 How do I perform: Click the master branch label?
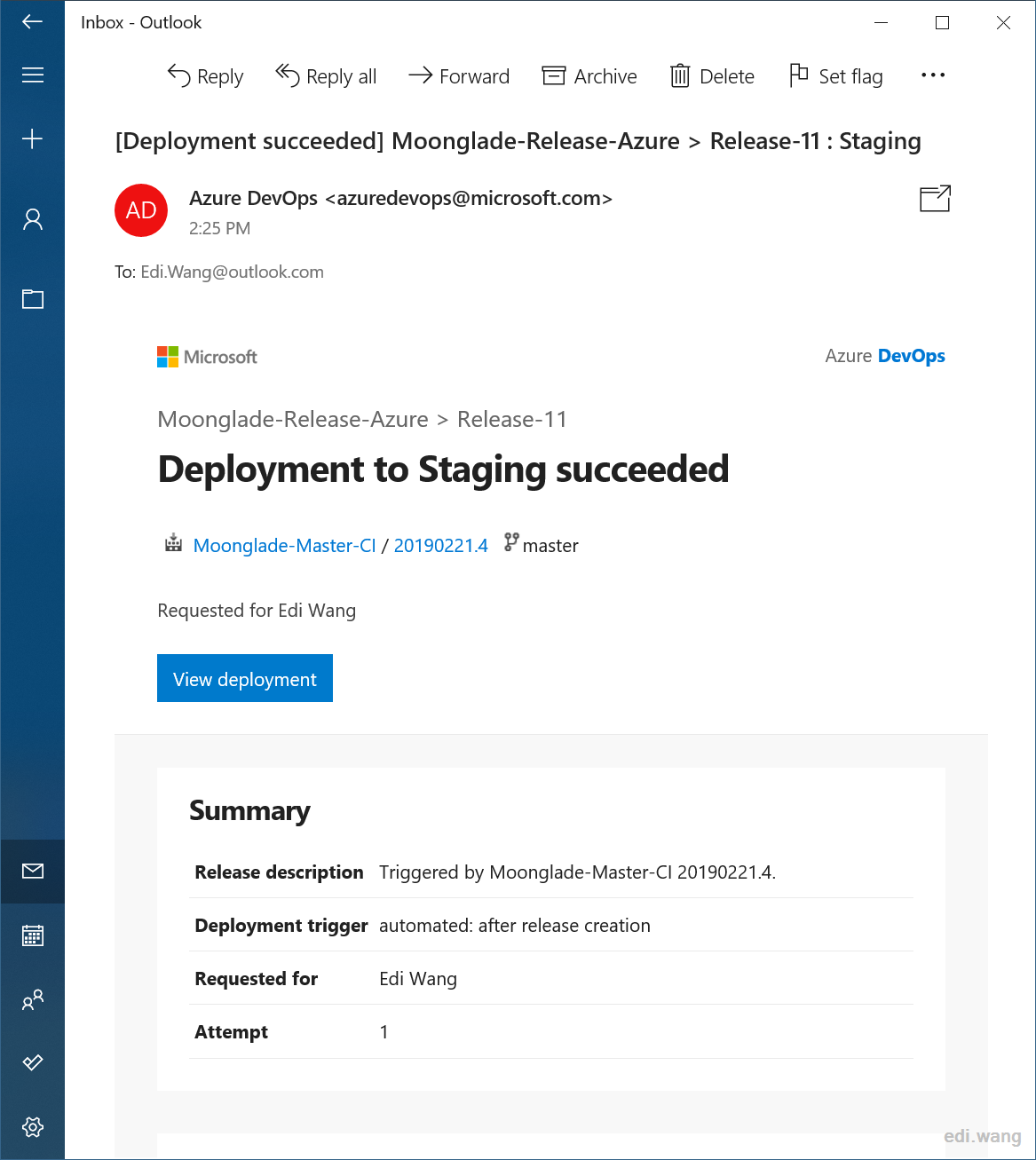pyautogui.click(x=550, y=546)
